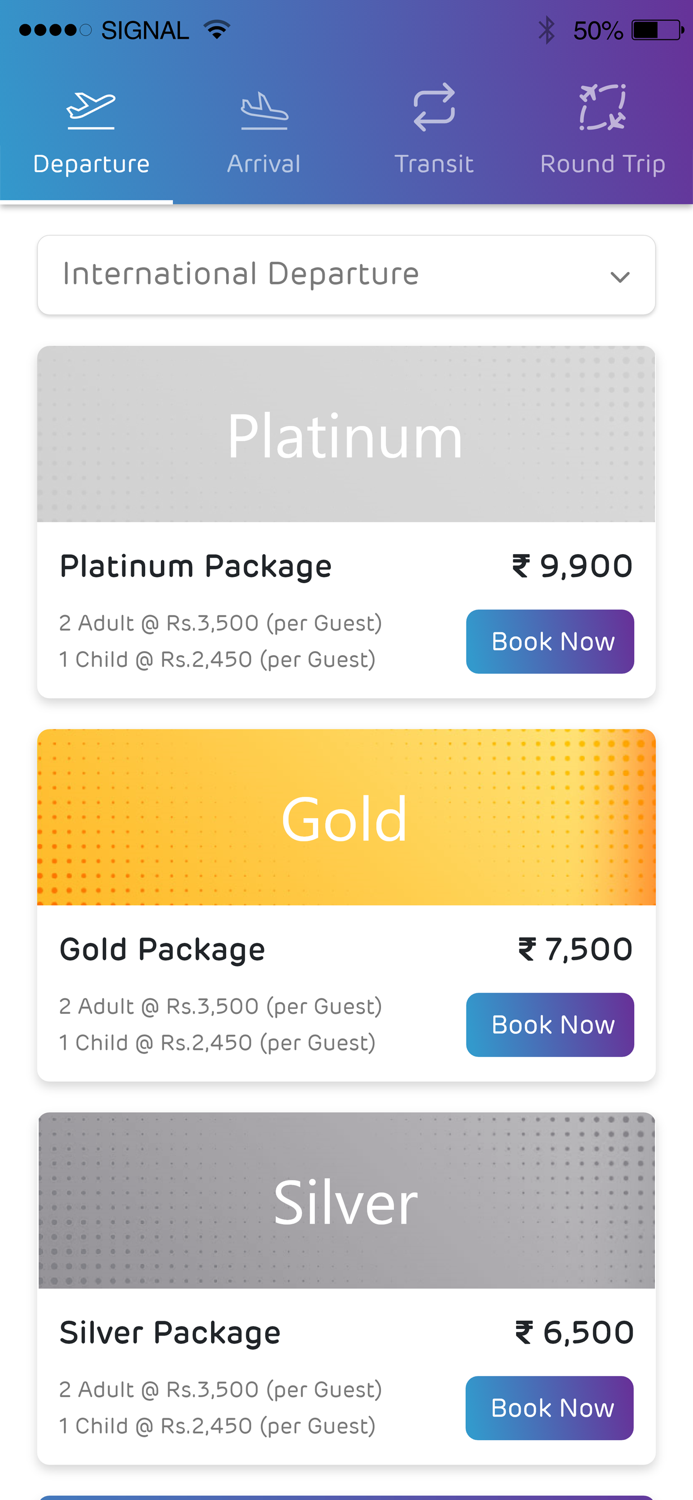The height and width of the screenshot is (1500, 693).
Task: Tap the battery indicator icon
Action: 657,31
